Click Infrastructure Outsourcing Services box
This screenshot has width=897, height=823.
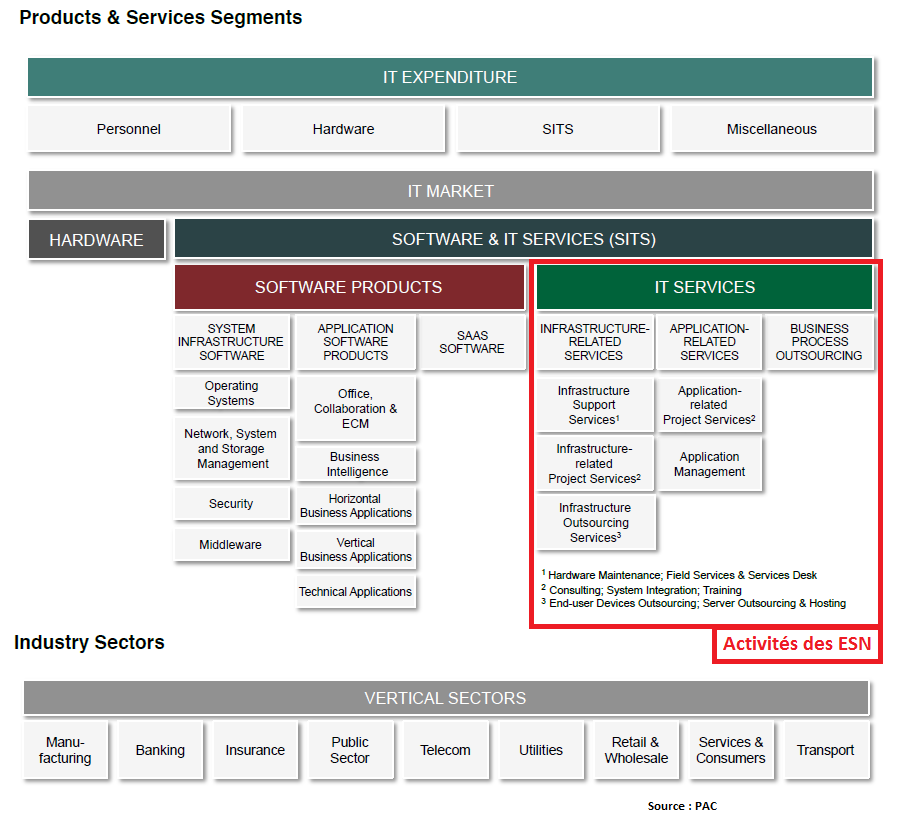[x=596, y=522]
